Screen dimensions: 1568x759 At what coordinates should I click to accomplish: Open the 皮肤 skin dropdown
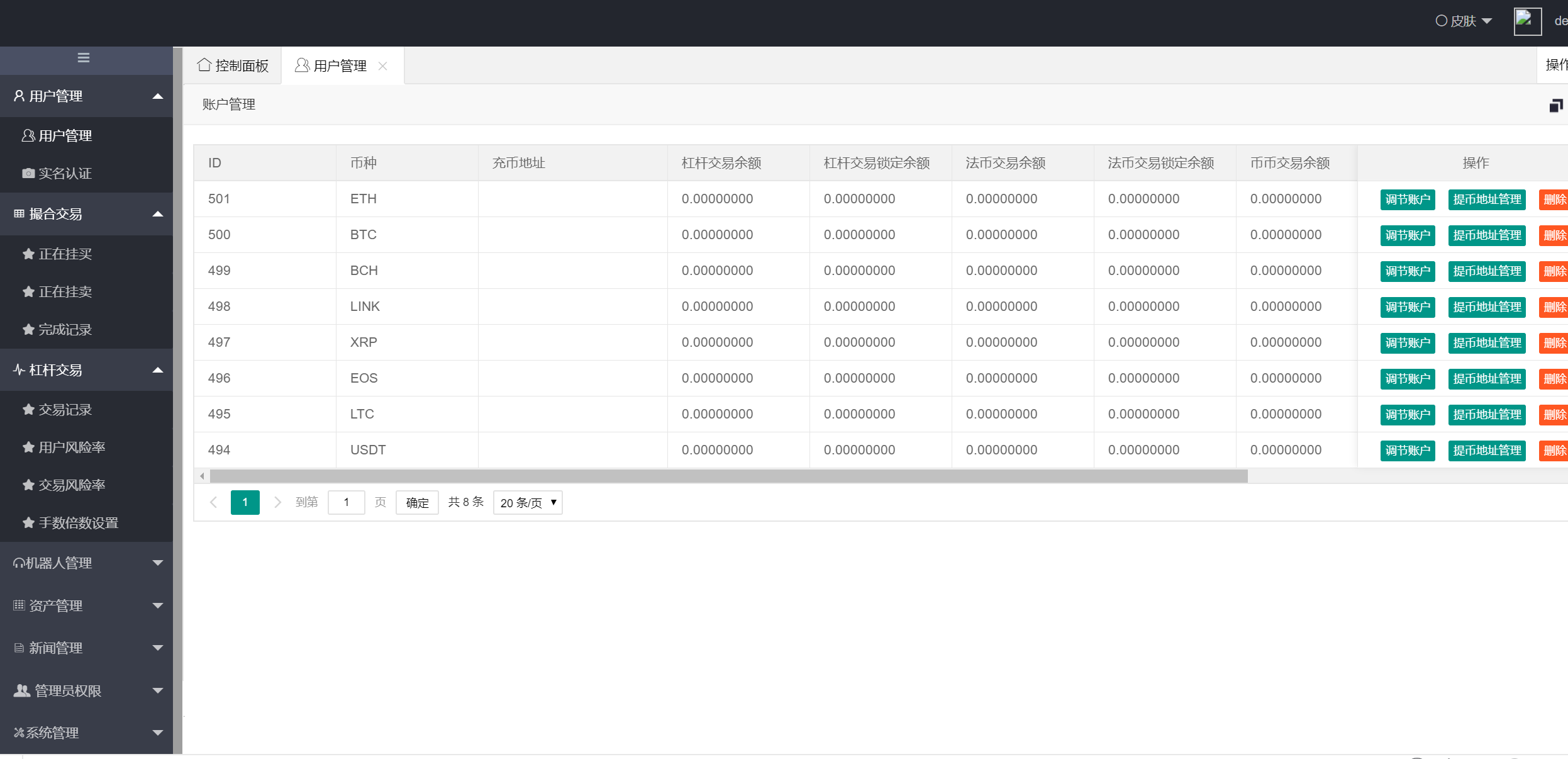coord(1464,21)
